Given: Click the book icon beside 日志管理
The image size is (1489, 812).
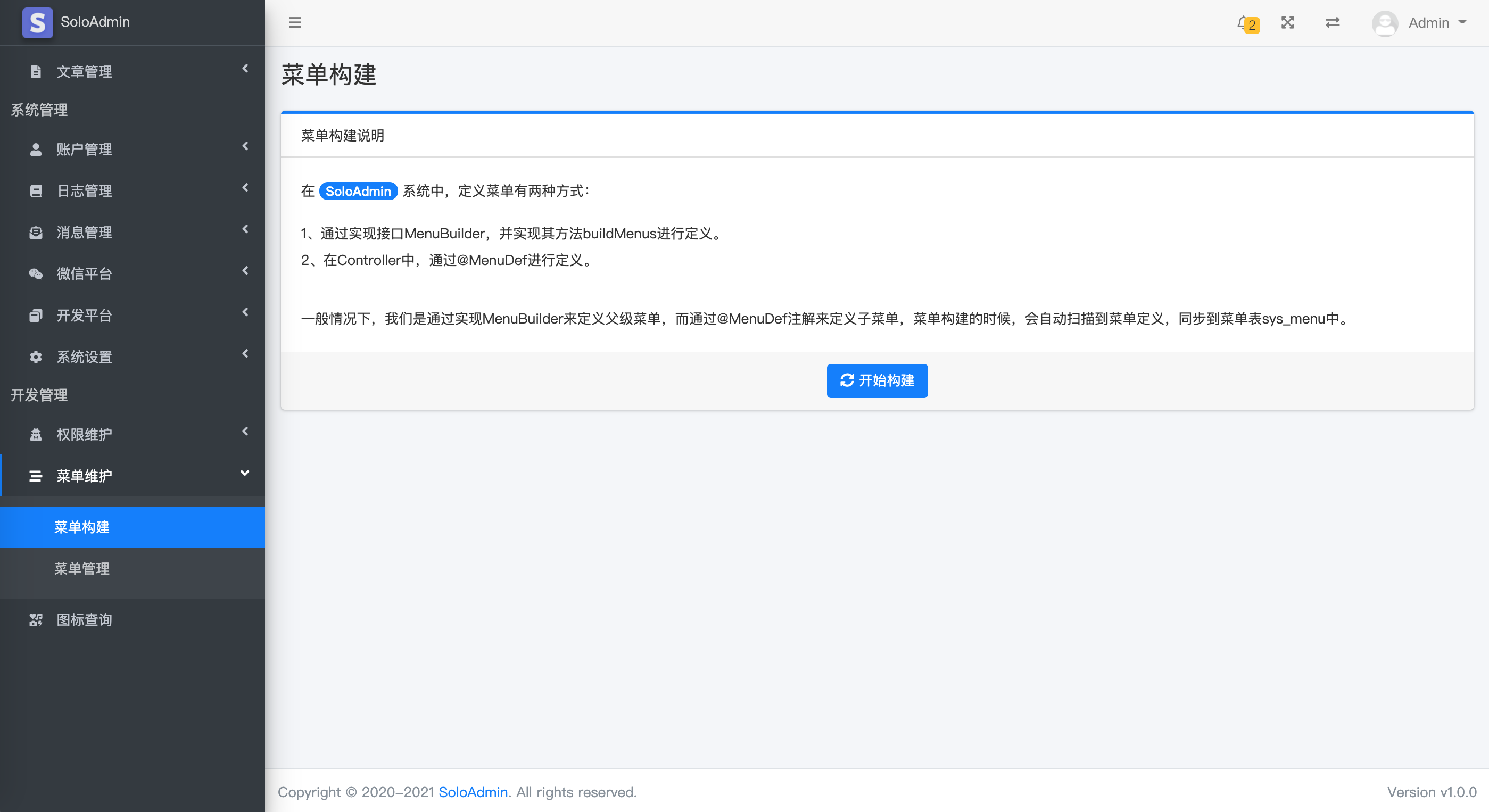Looking at the screenshot, I should click(36, 190).
